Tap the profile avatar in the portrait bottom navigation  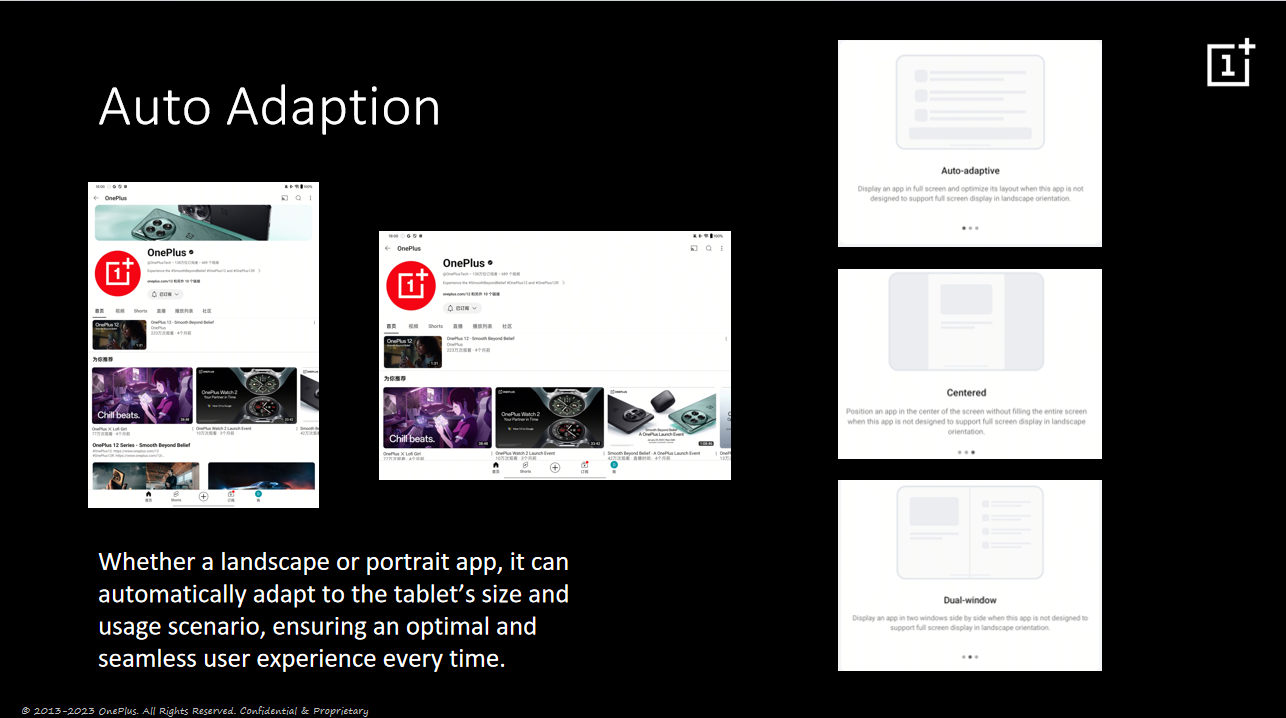coord(258,495)
